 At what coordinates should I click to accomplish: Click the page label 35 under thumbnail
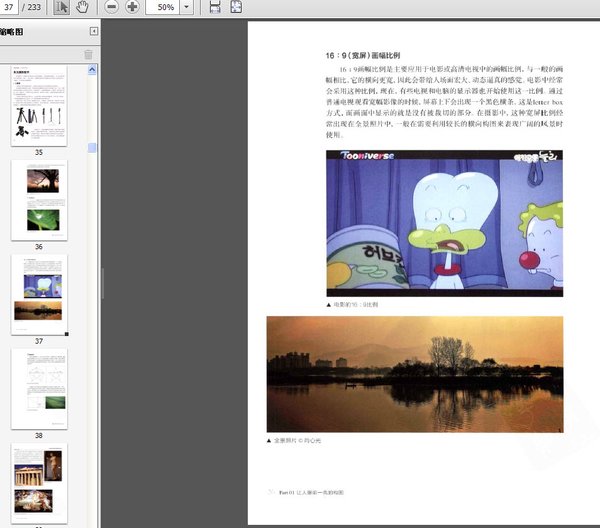click(x=39, y=152)
